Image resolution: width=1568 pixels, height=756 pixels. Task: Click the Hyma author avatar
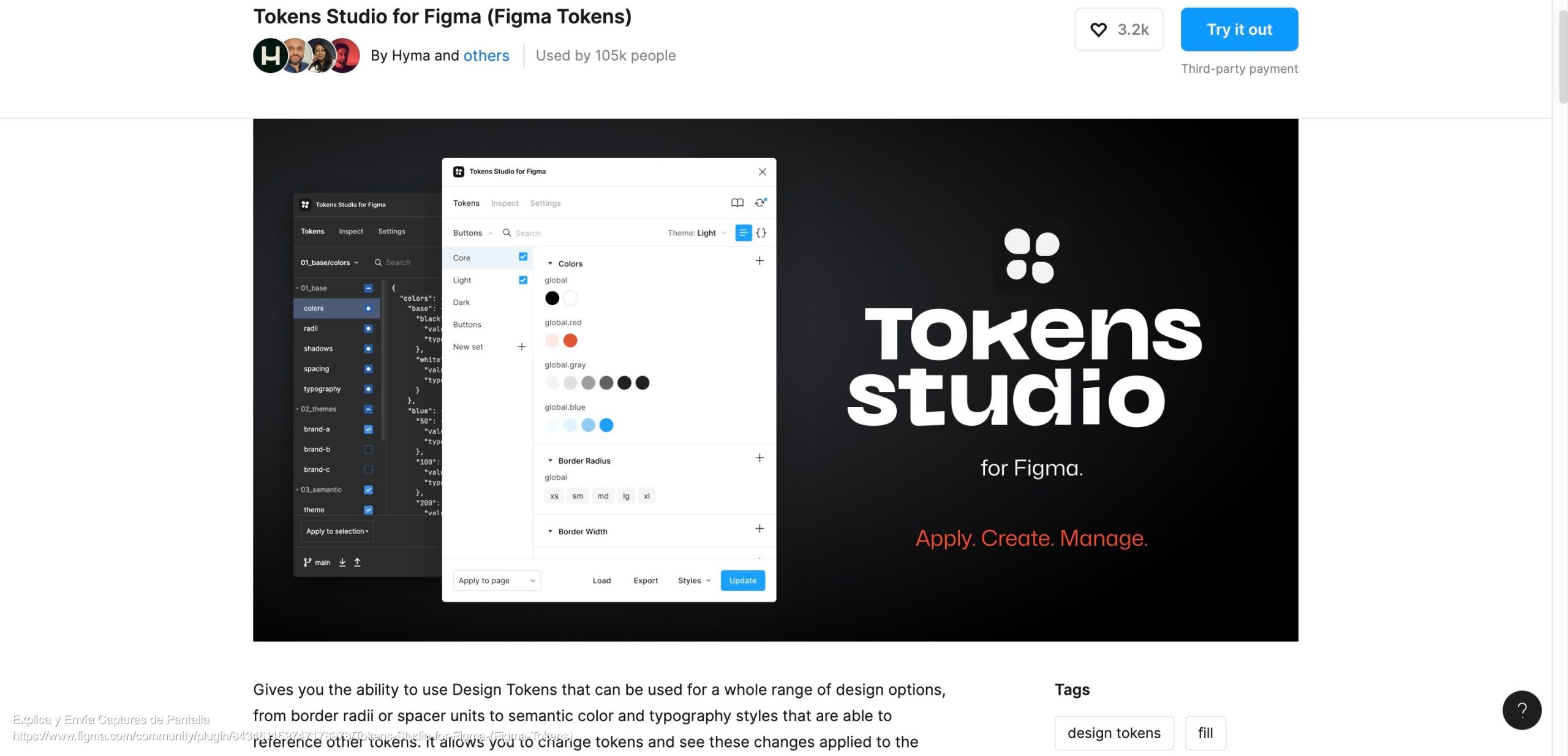click(x=270, y=56)
